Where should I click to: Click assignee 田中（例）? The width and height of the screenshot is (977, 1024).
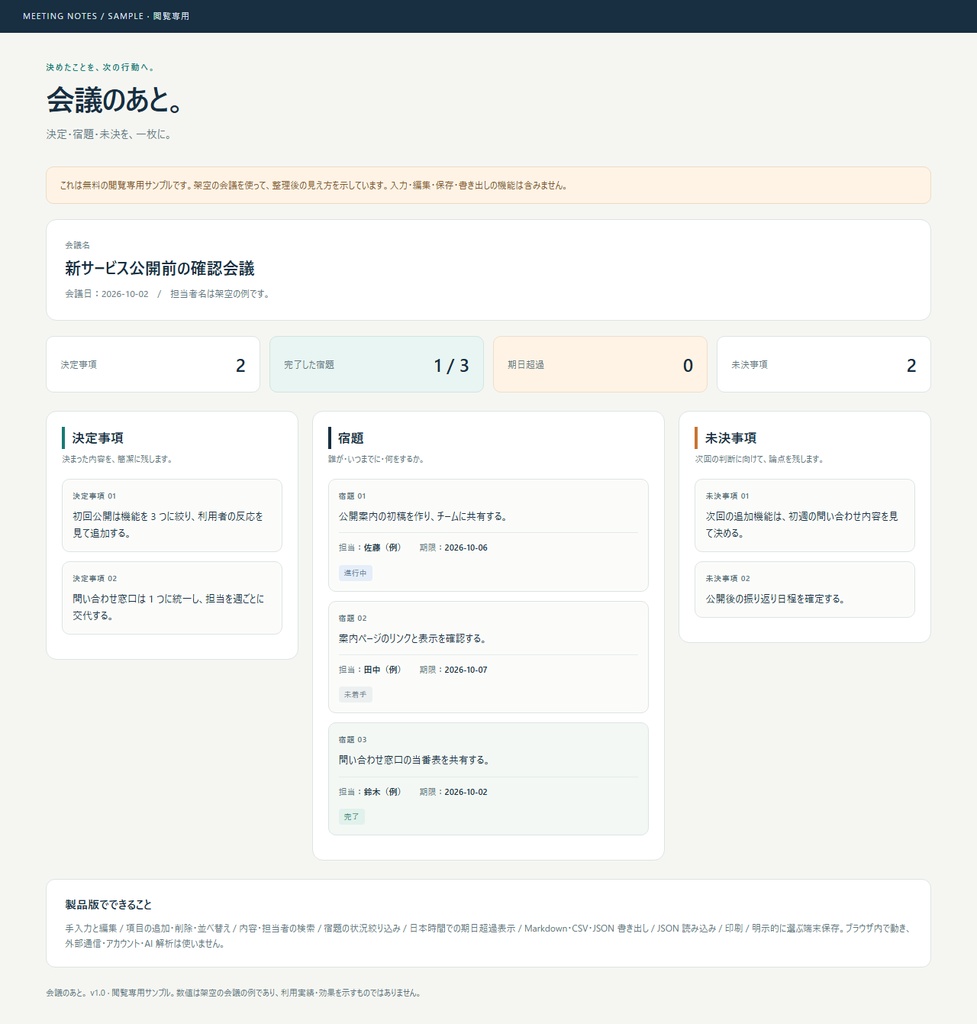click(x=383, y=670)
